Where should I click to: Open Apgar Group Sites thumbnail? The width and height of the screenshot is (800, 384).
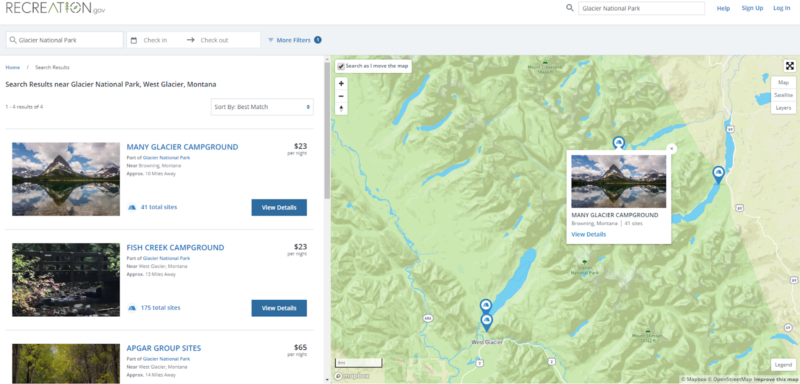coord(66,364)
